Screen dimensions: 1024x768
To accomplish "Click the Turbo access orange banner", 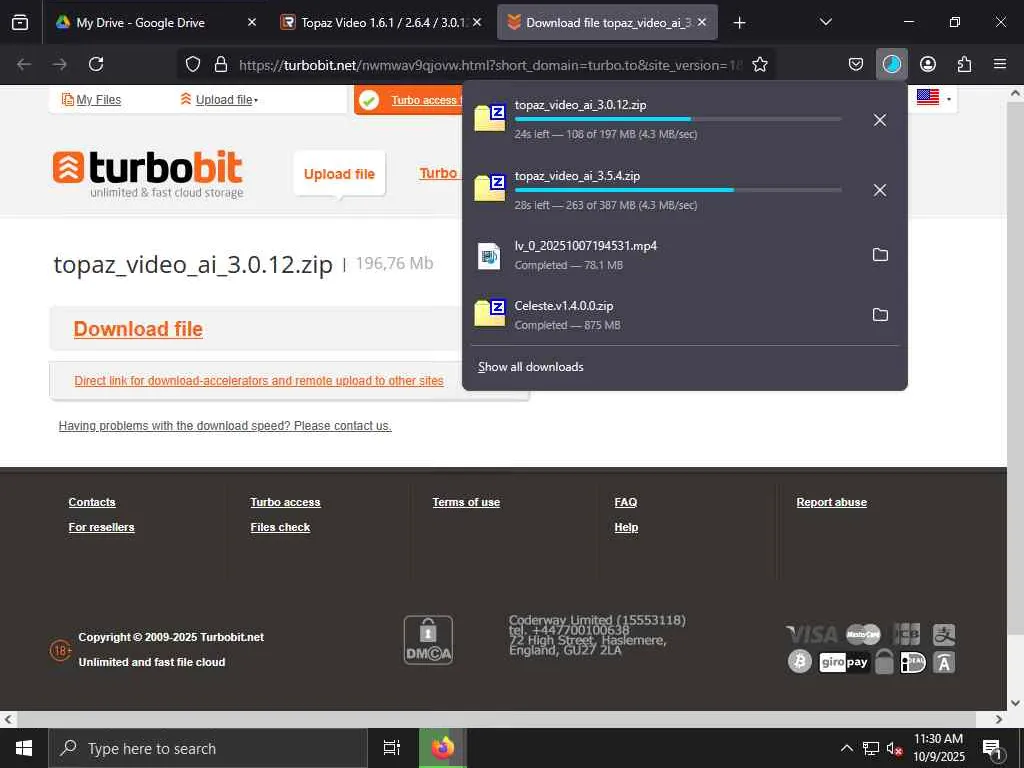I will click(409, 100).
